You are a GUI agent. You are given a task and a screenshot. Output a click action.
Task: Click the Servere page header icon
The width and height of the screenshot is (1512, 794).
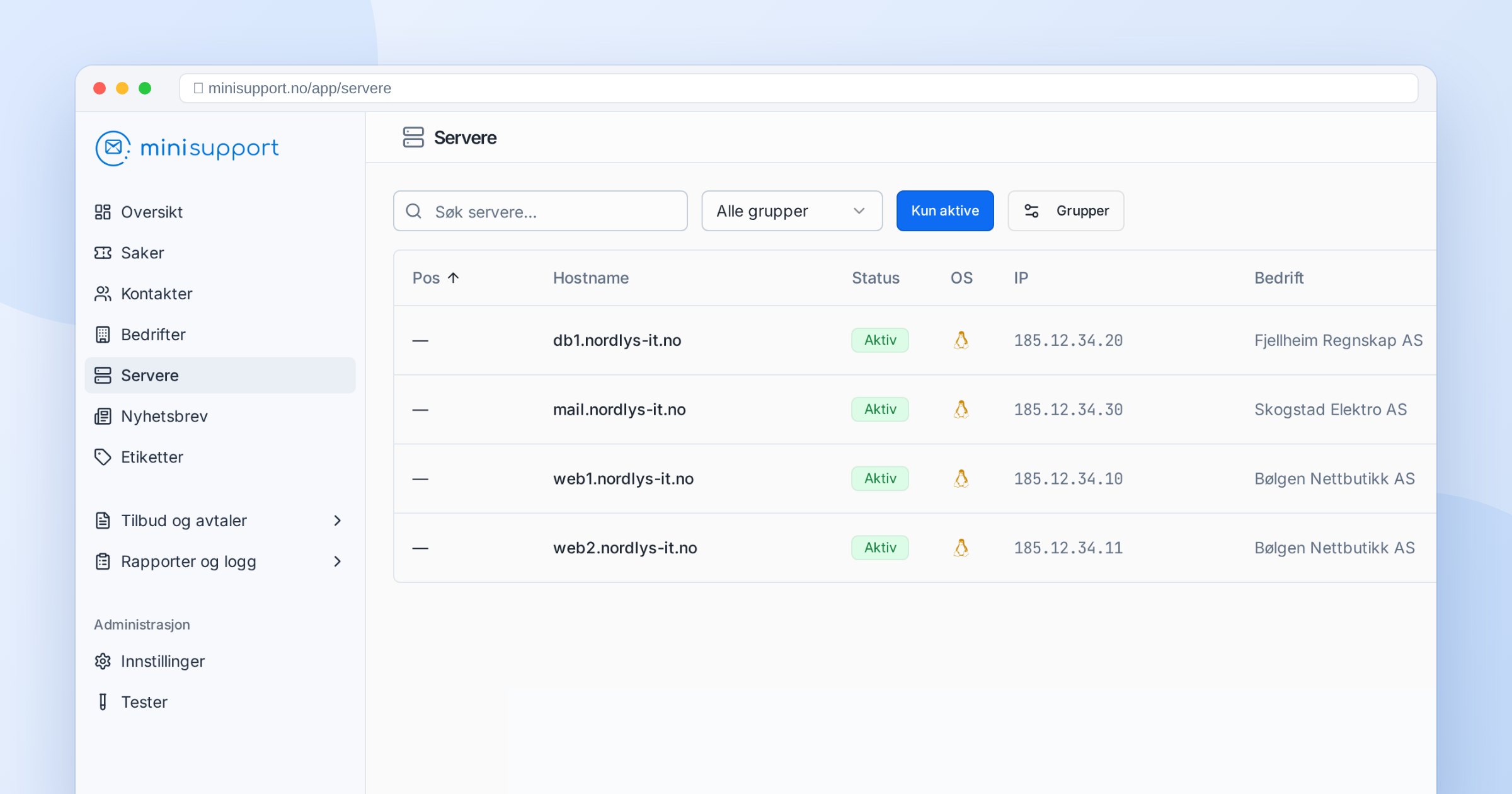click(x=413, y=137)
